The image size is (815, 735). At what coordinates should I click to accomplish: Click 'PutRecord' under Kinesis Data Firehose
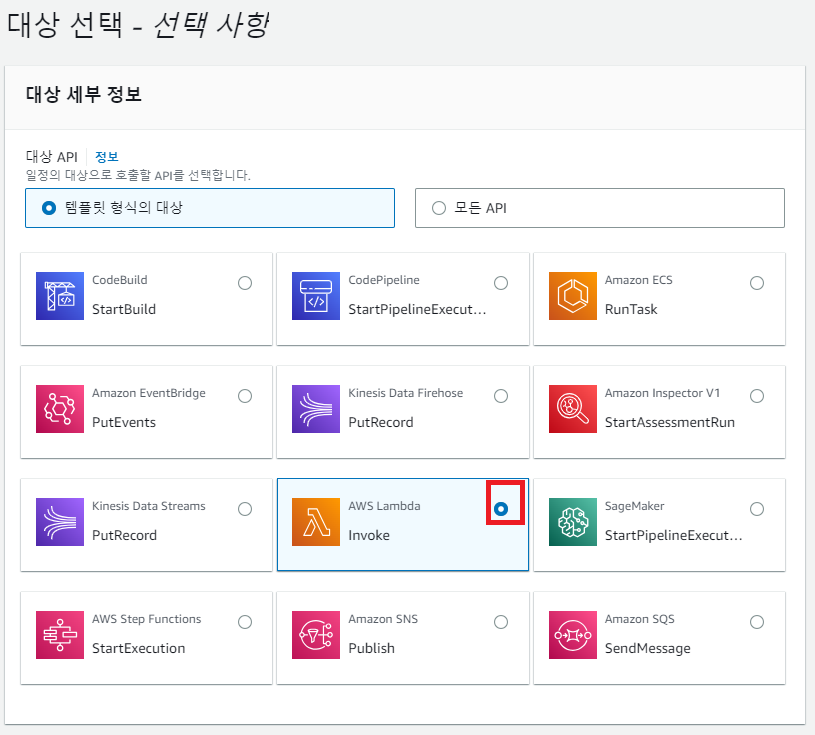coord(380,422)
